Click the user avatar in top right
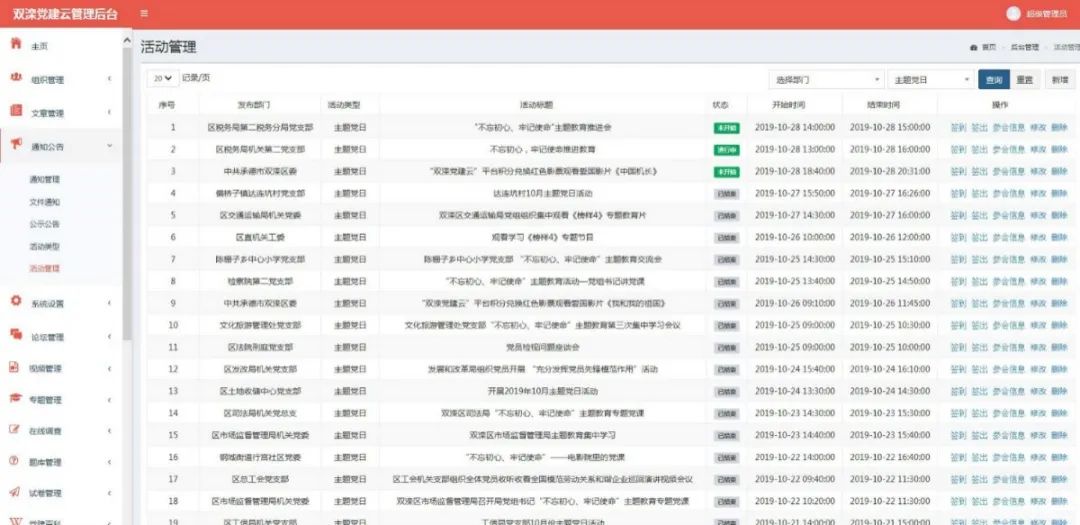This screenshot has width=1080, height=525. pos(1013,14)
